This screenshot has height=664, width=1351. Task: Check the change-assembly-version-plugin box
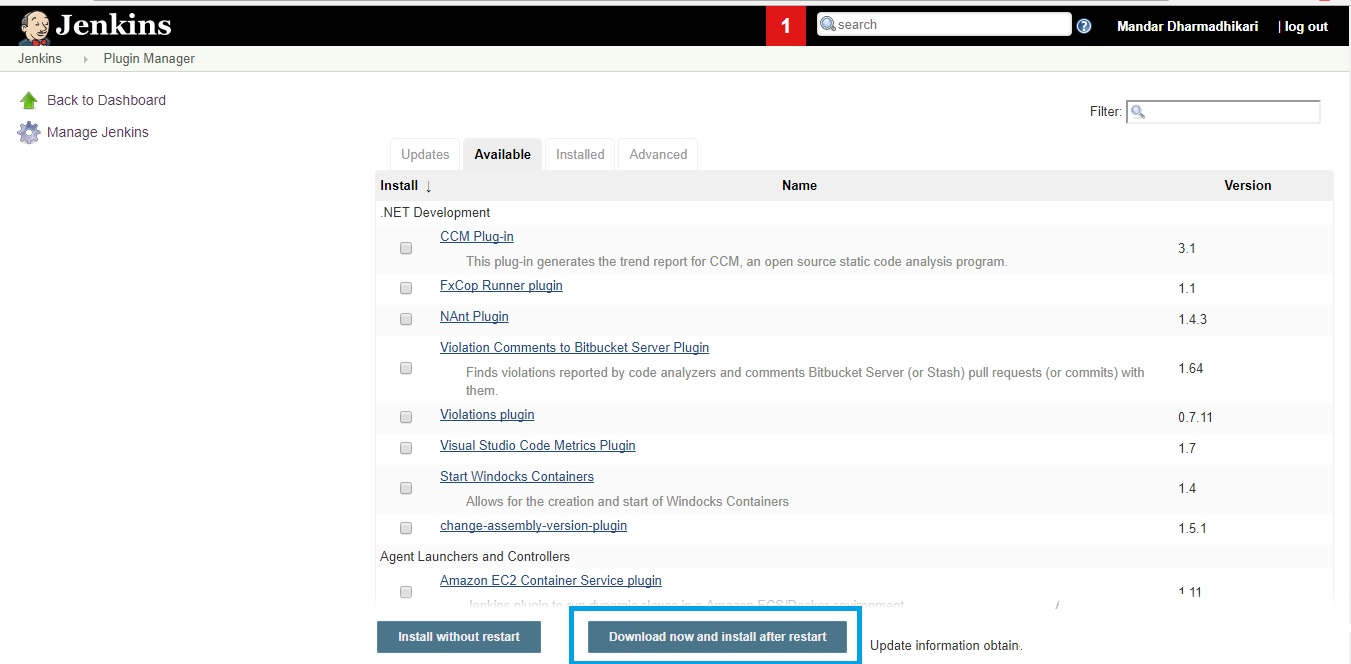406,528
